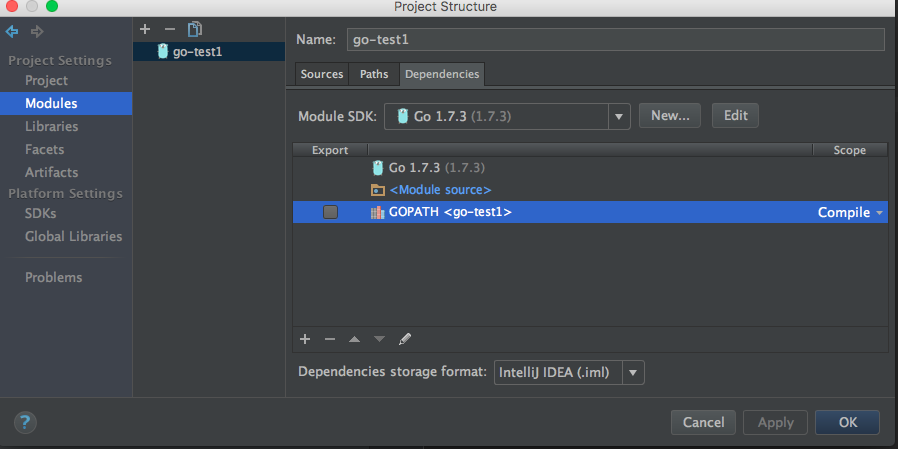Show the Problems section

54,278
